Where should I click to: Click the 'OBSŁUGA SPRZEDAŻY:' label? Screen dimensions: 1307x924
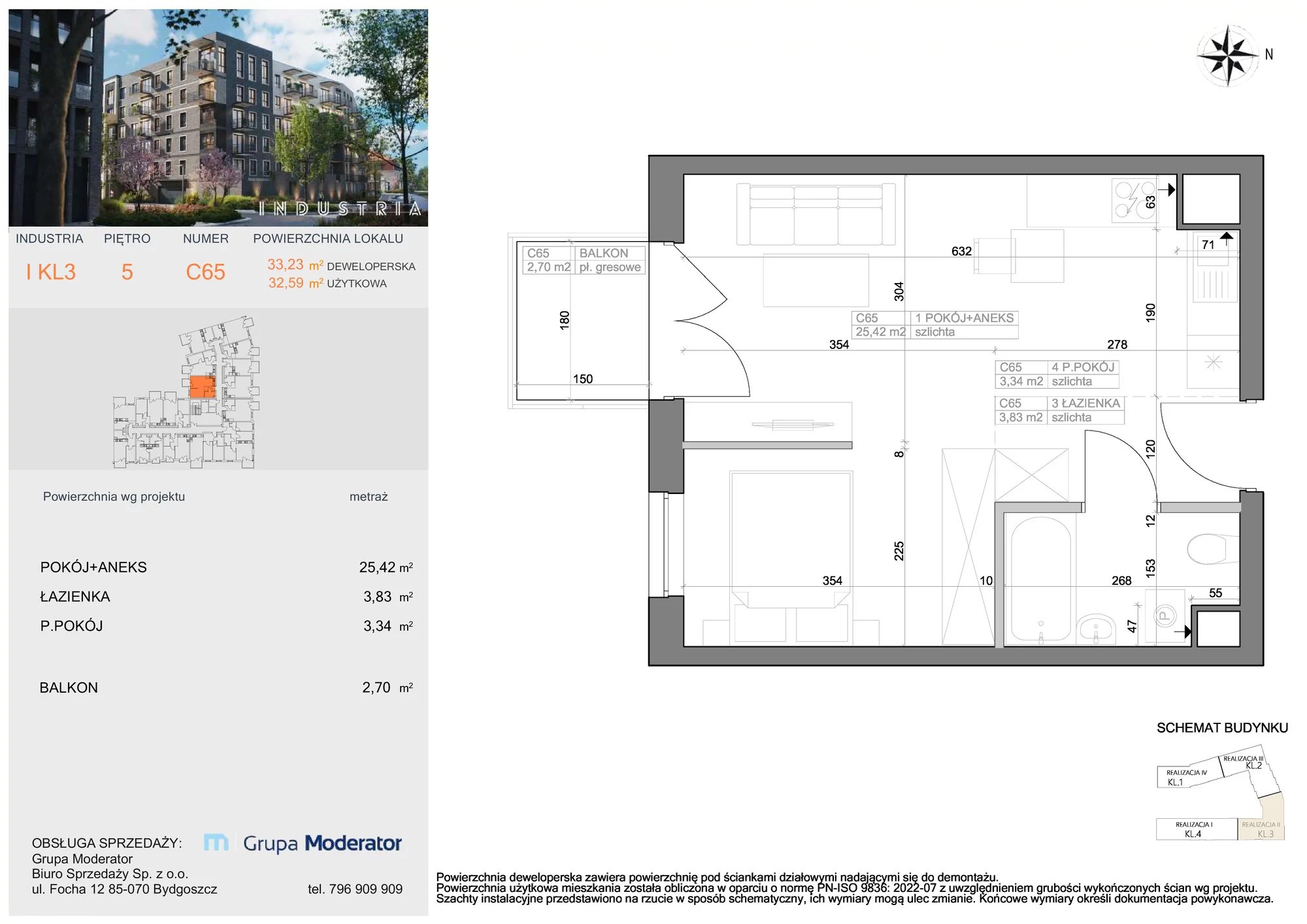click(107, 843)
